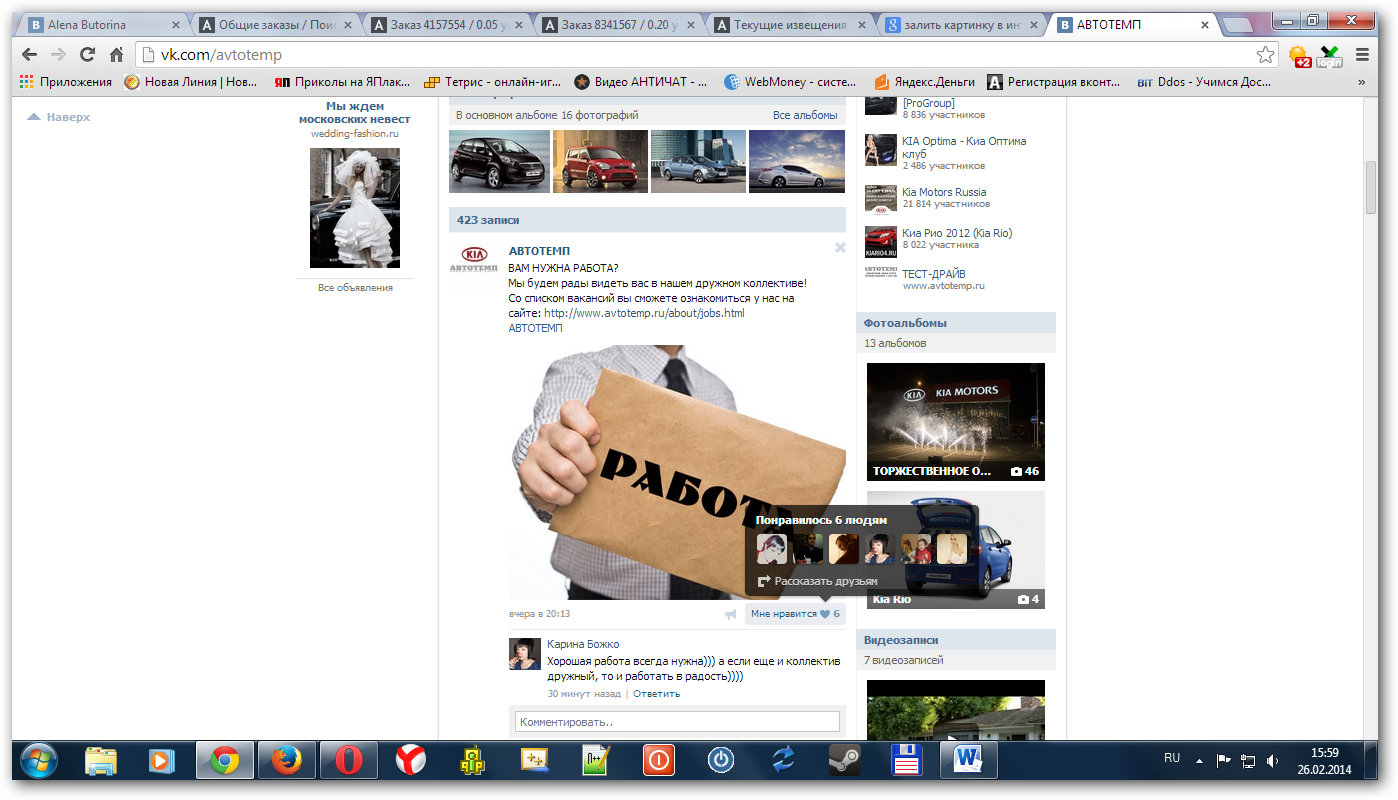Open the Kia Motors Russia group

(944, 192)
